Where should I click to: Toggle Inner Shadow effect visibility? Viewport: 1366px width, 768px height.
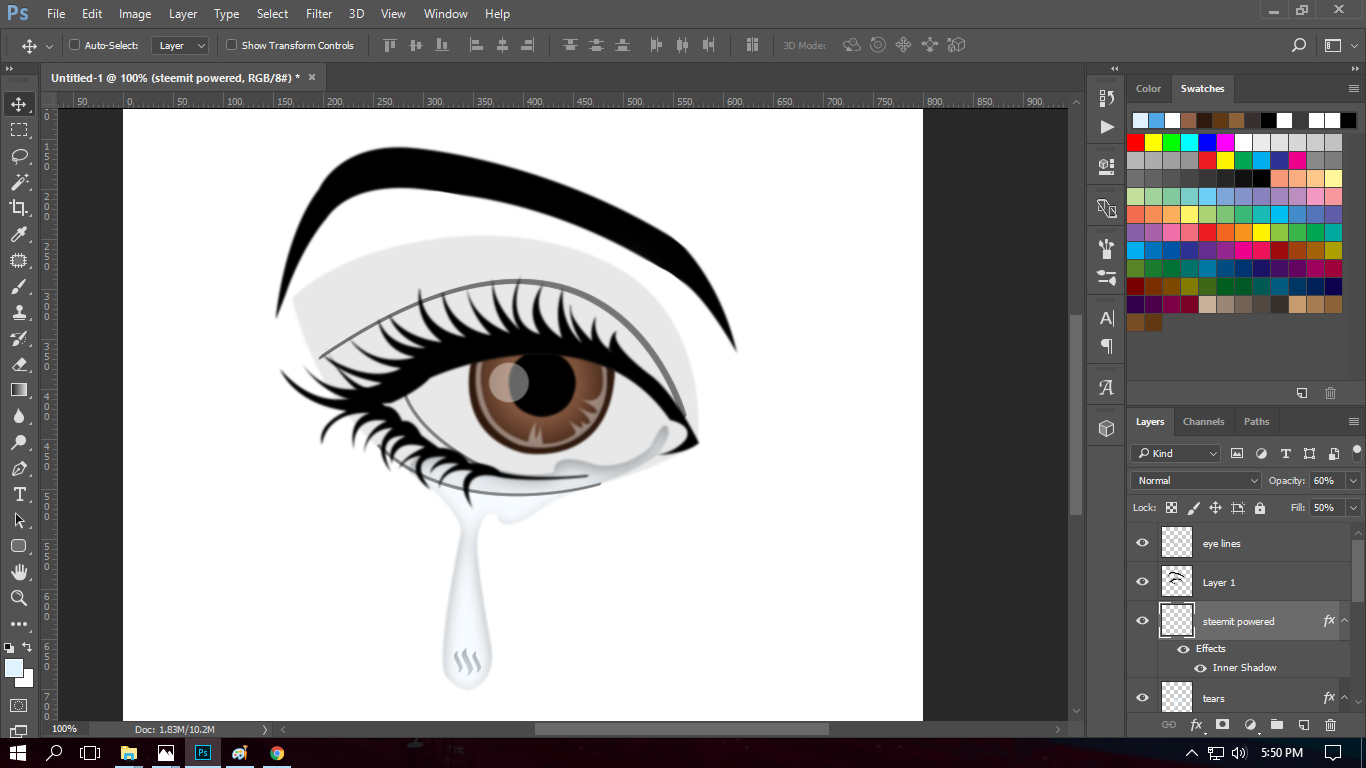[x=1200, y=668]
